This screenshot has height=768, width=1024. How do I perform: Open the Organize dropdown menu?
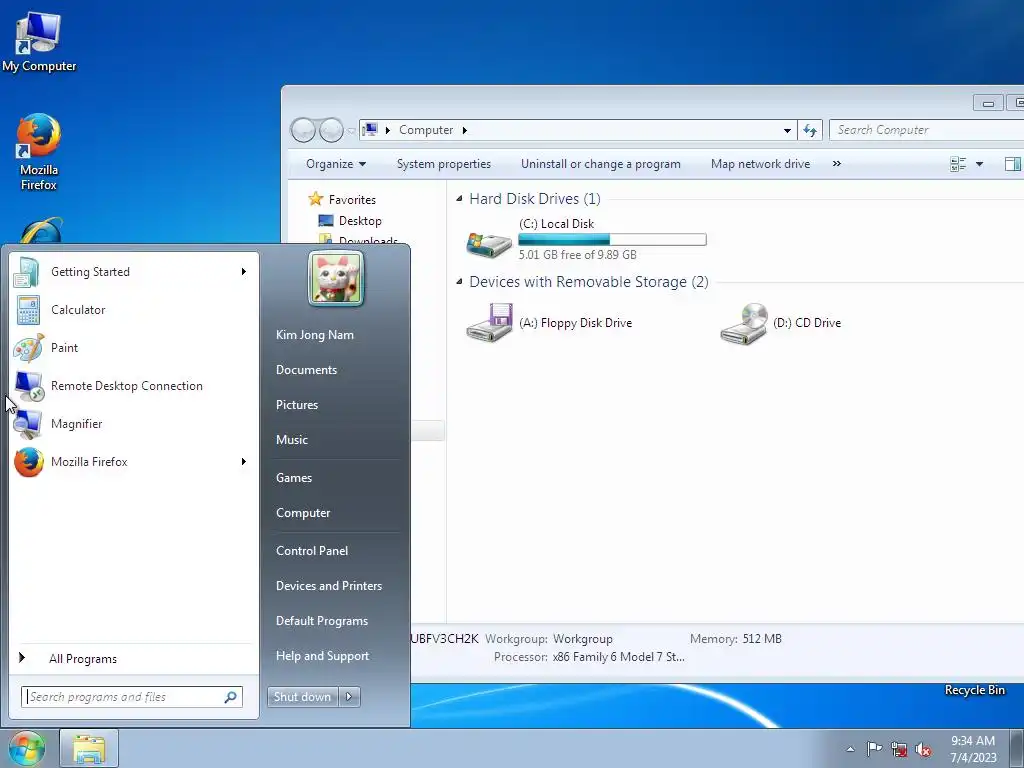pos(336,164)
